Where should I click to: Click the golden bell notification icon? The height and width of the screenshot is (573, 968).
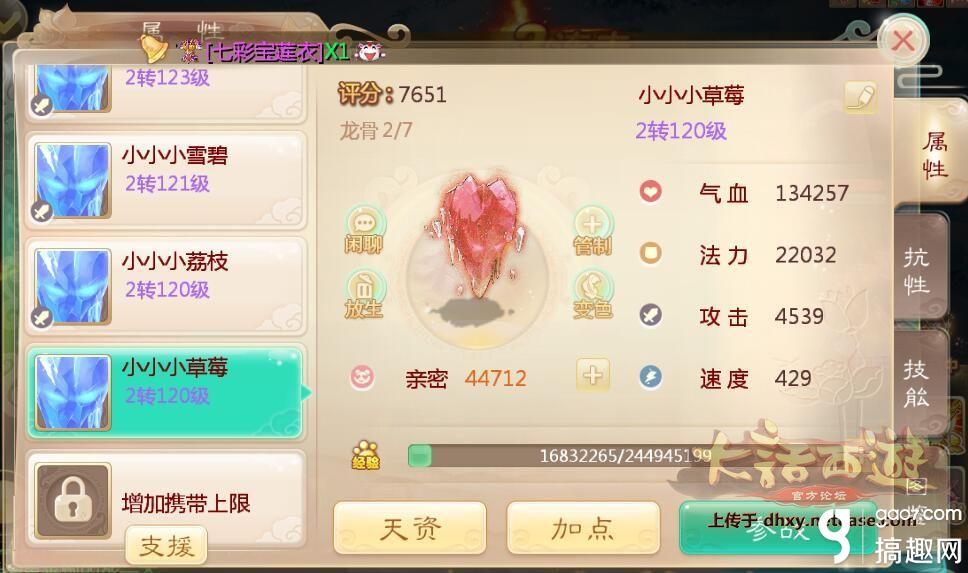pyautogui.click(x=152, y=49)
